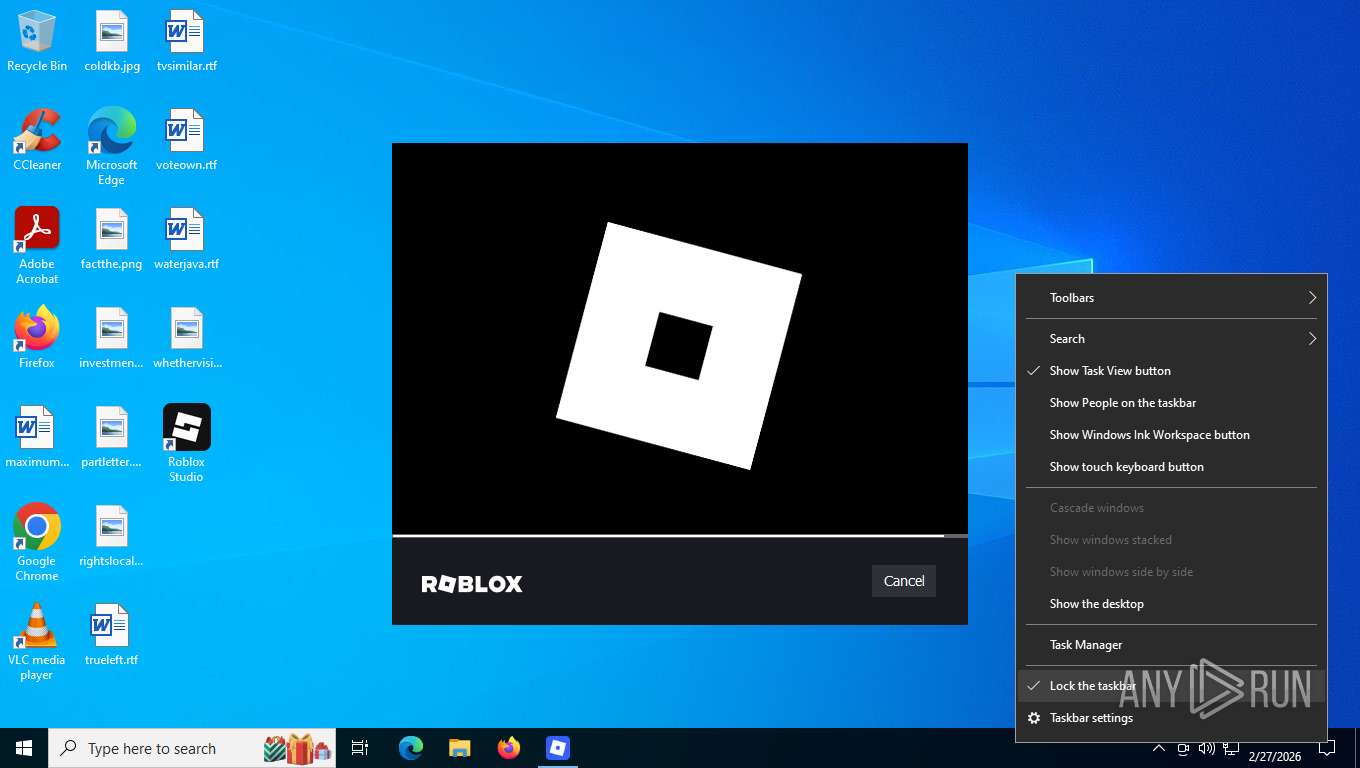
Task: Enable Show People on the taskbar
Action: 1171,403
